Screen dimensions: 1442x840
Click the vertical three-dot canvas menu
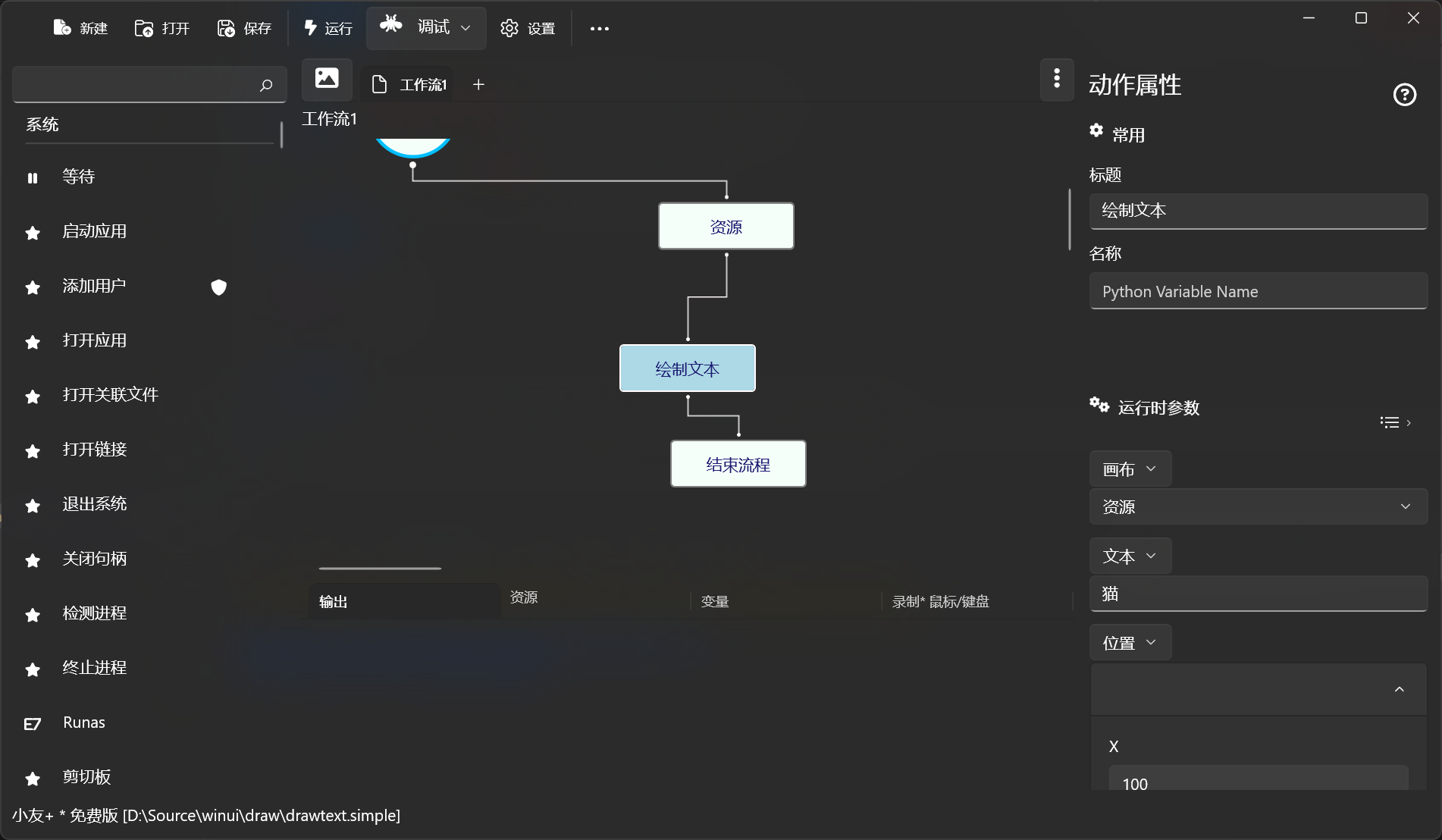tap(1057, 79)
